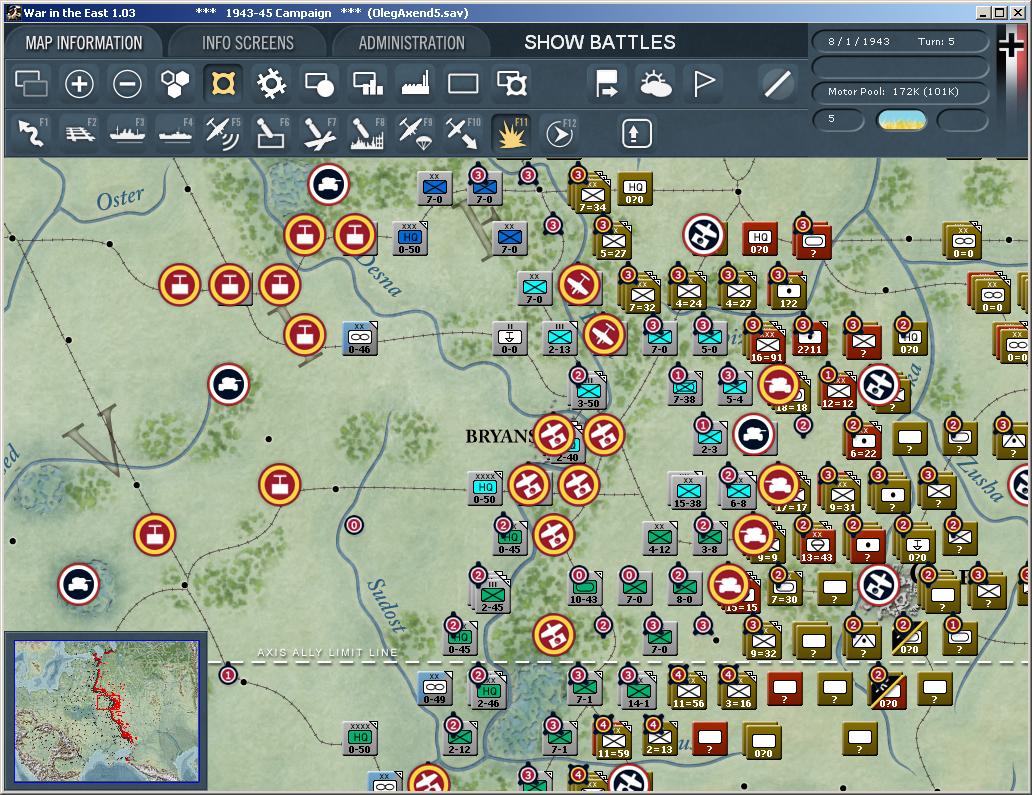The height and width of the screenshot is (795, 1032).
Task: Click the Axis Ally Limit Line label
Action: (327, 653)
